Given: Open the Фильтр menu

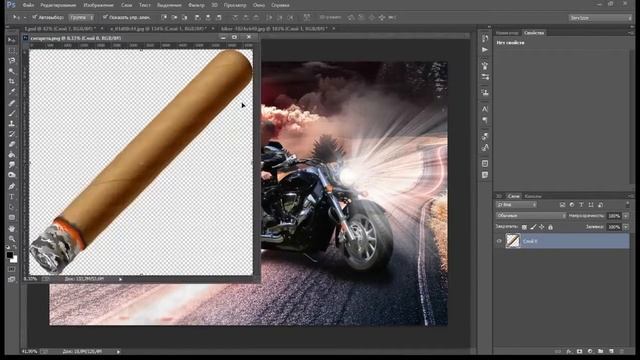Looking at the screenshot, I should (196, 5).
